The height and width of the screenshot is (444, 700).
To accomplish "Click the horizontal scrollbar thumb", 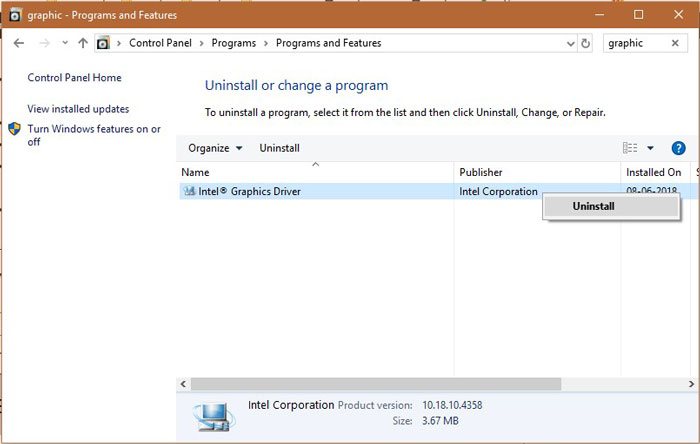I will (x=376, y=384).
